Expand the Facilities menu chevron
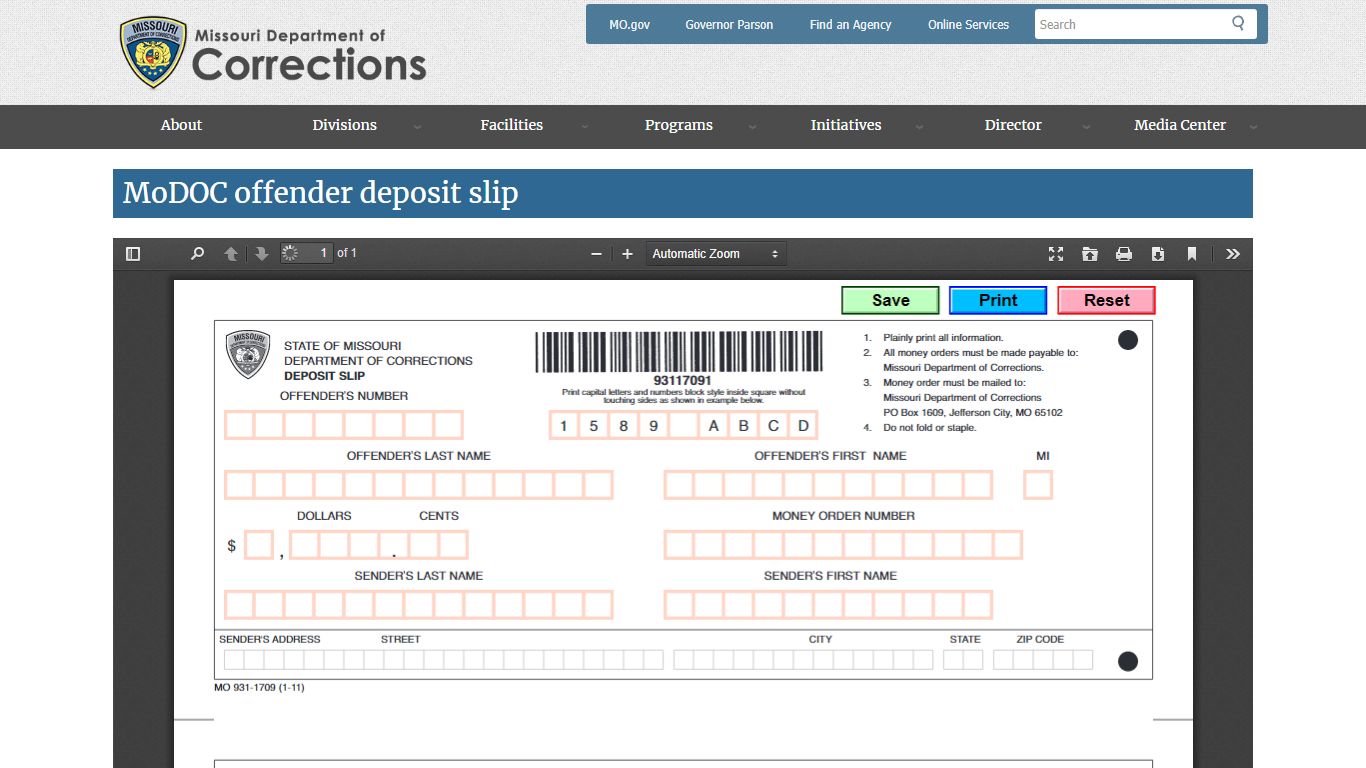Screen dimensions: 1366x768 click(x=584, y=127)
